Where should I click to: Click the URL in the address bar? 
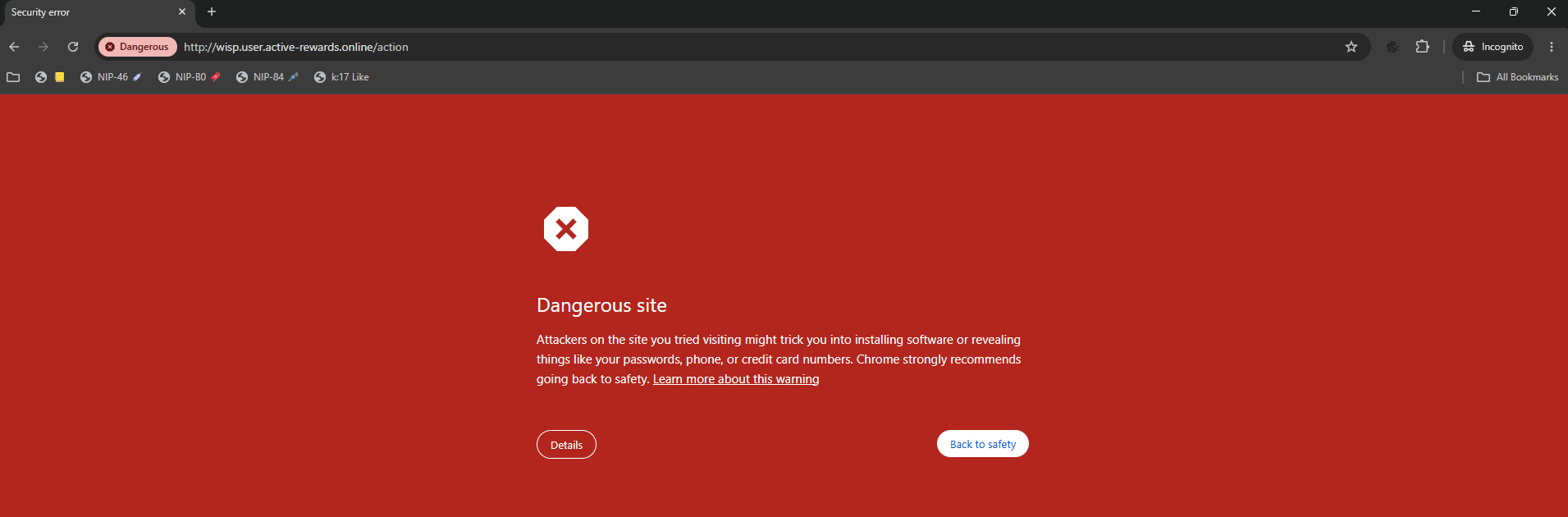click(x=296, y=47)
